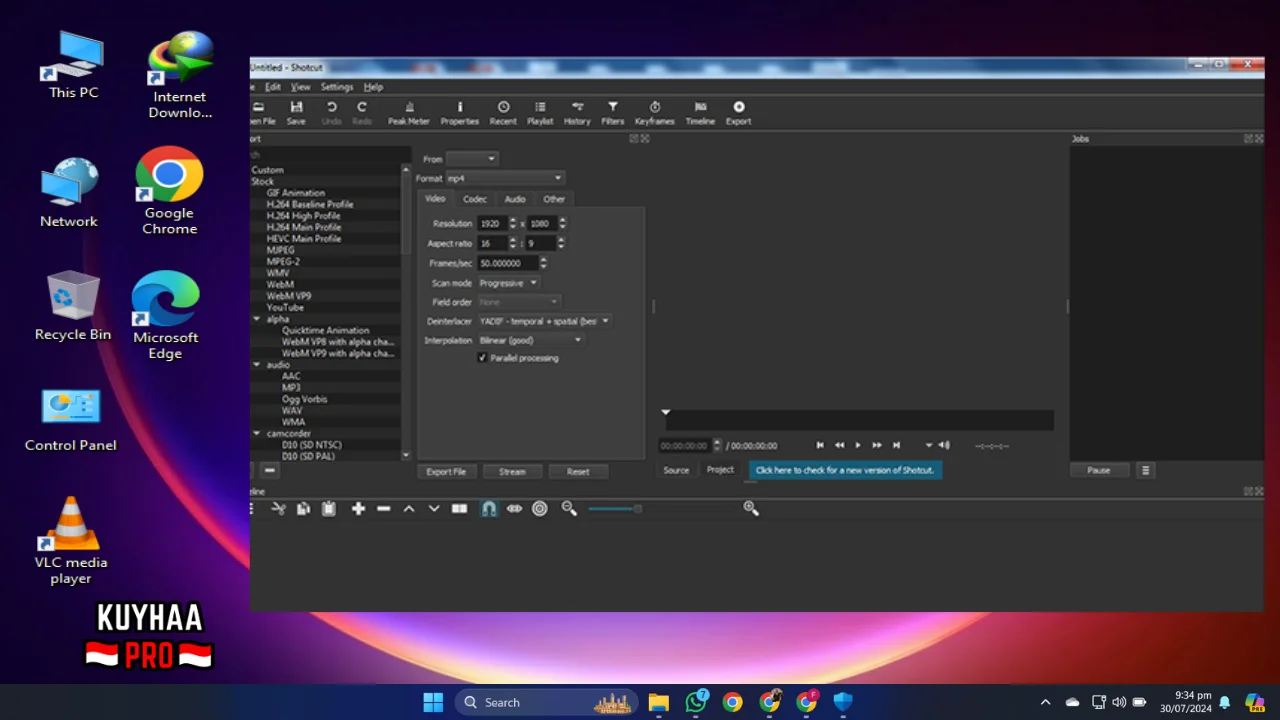Collapse the camcorder preset group

257,434
